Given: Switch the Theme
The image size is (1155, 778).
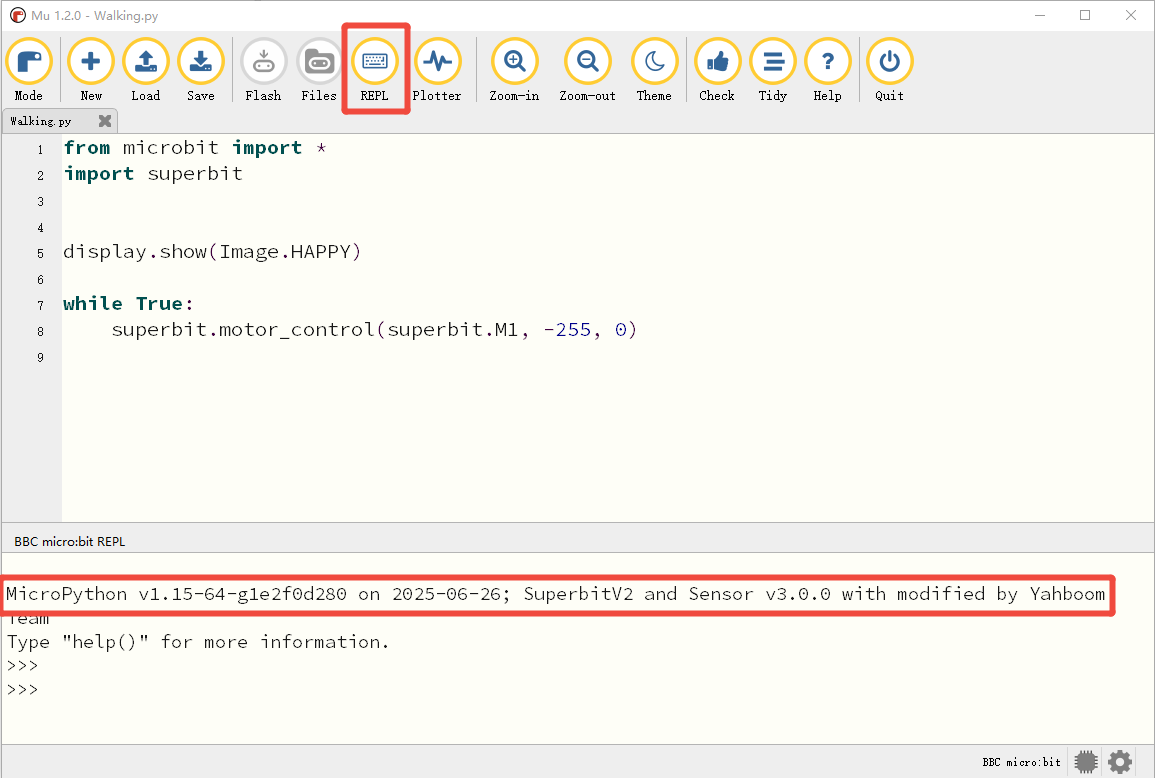Looking at the screenshot, I should click(654, 70).
